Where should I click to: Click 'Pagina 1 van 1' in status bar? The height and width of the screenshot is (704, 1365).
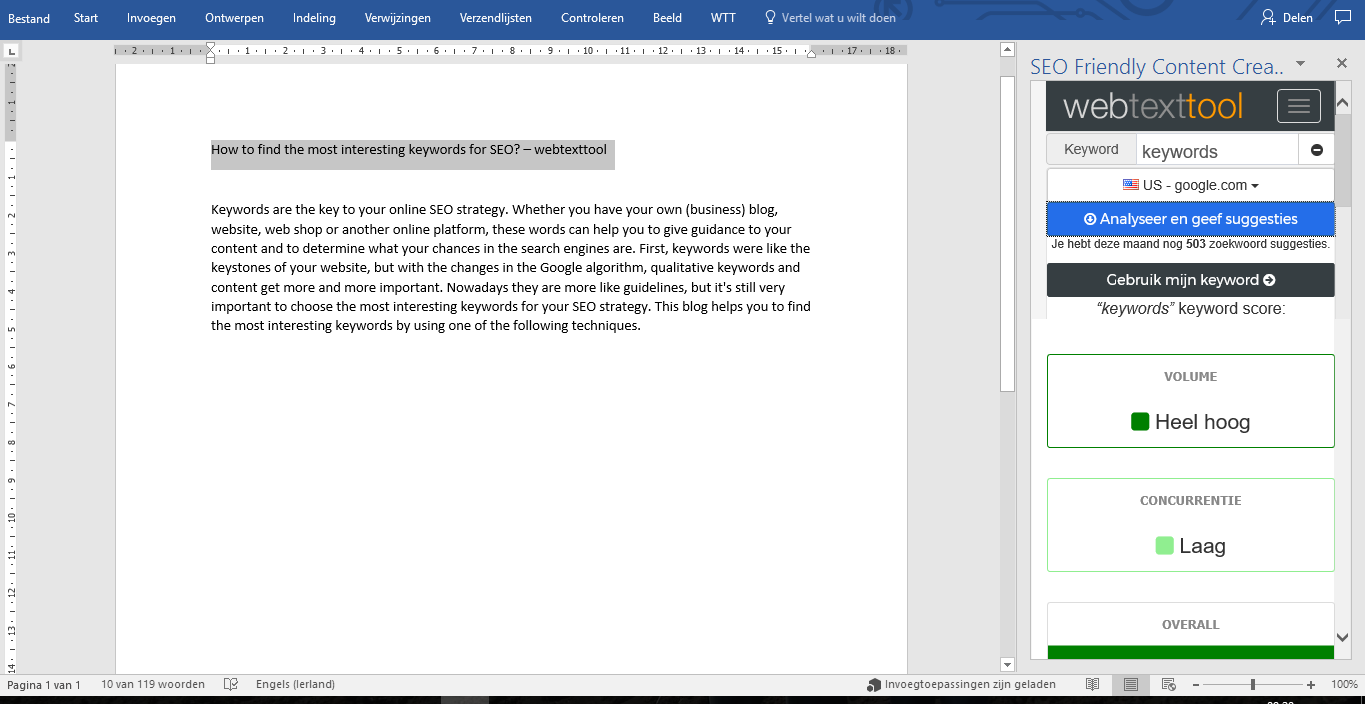coord(44,685)
